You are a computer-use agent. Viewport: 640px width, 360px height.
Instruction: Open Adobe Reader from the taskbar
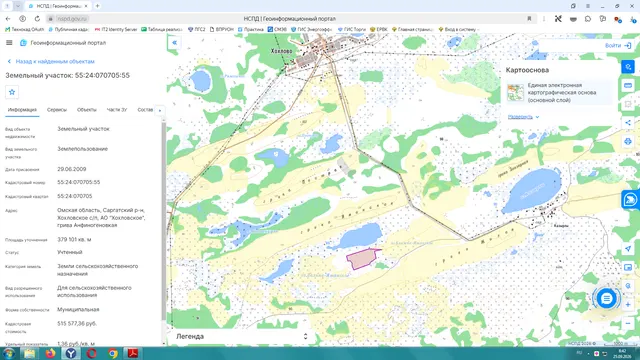pyautogui.click(x=133, y=353)
